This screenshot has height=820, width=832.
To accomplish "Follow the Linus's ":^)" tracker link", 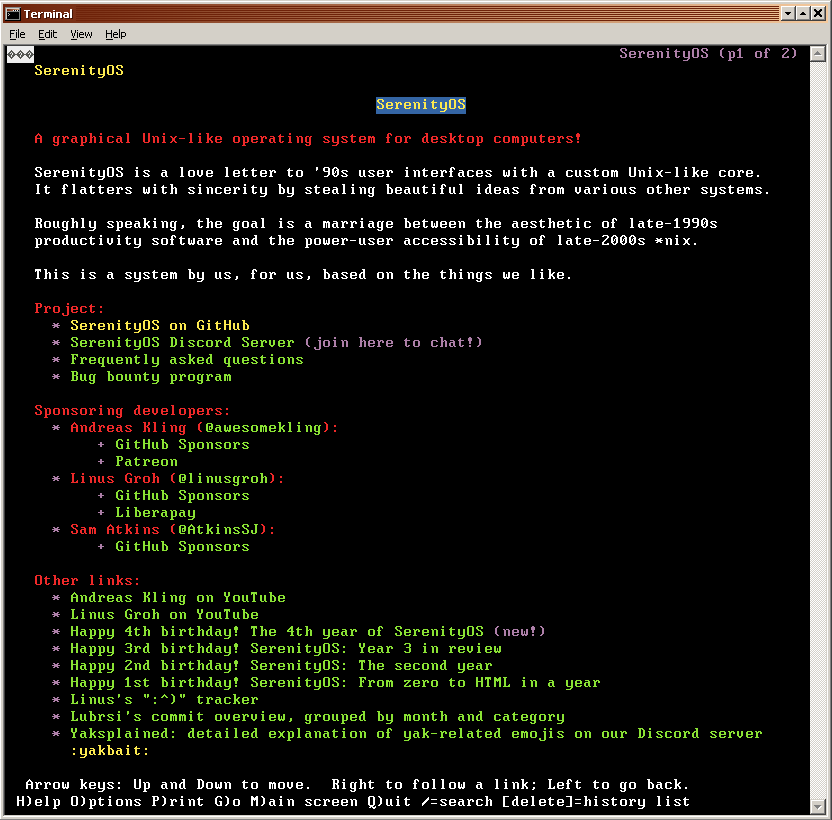I will (164, 699).
